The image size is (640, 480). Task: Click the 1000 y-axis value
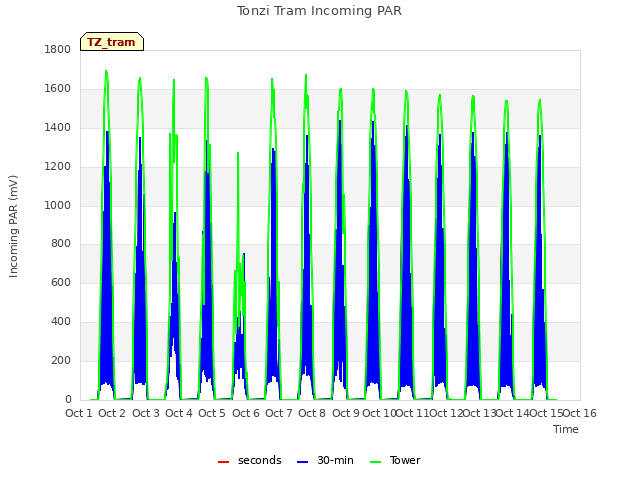pyautogui.click(x=58, y=205)
